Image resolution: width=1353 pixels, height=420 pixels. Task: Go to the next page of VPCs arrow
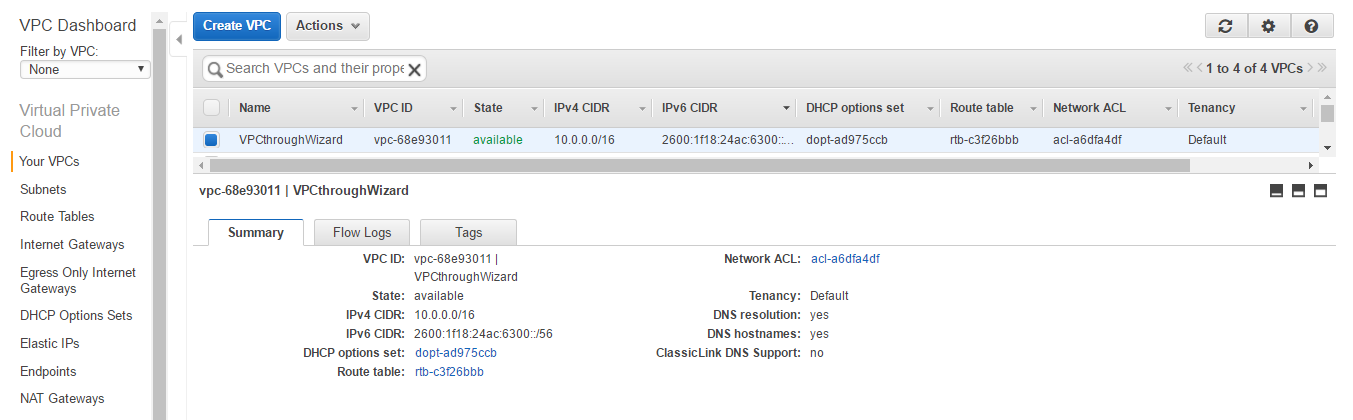click(x=1310, y=68)
